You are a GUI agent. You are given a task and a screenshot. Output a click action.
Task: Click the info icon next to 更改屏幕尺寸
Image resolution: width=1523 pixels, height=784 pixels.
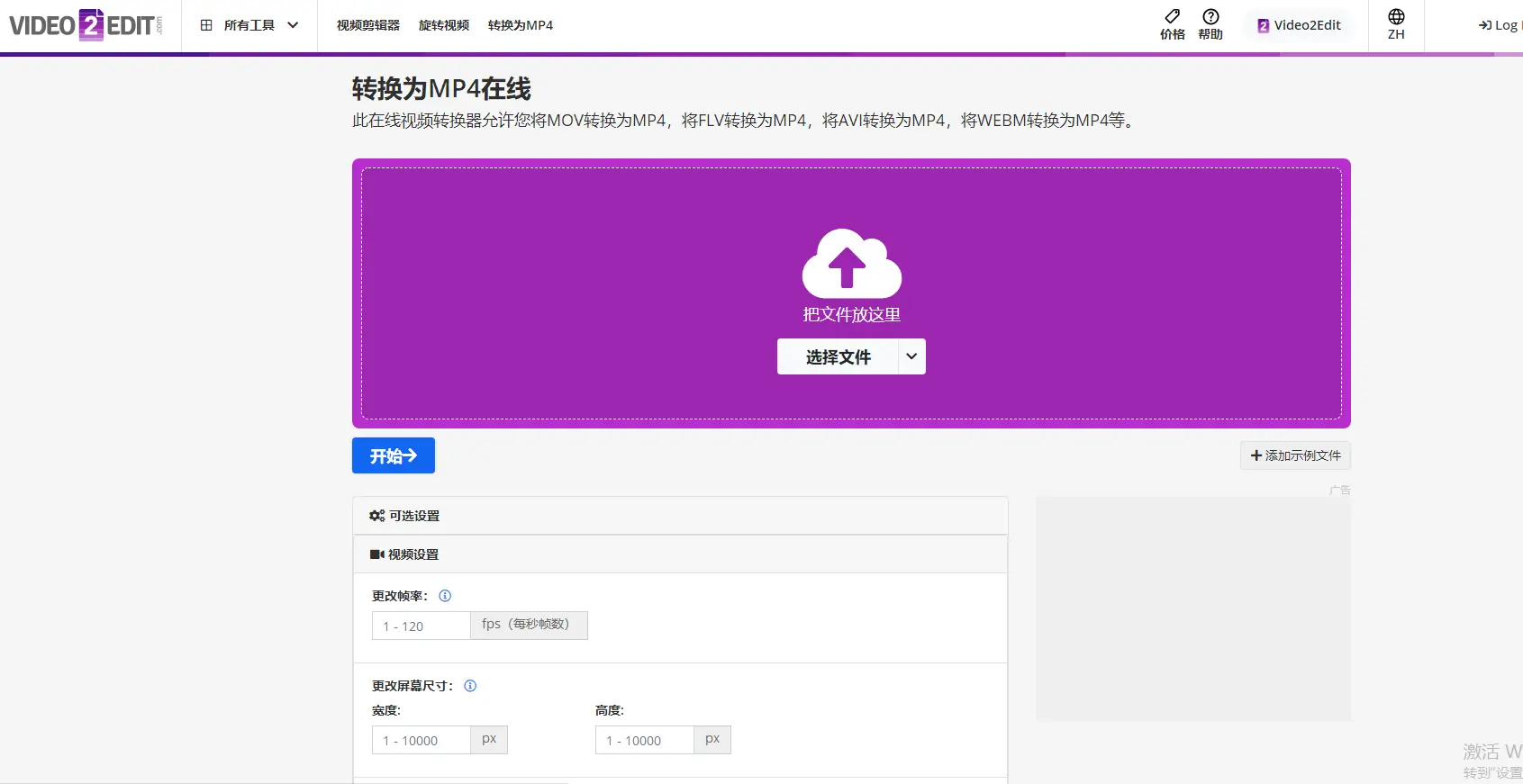point(470,686)
